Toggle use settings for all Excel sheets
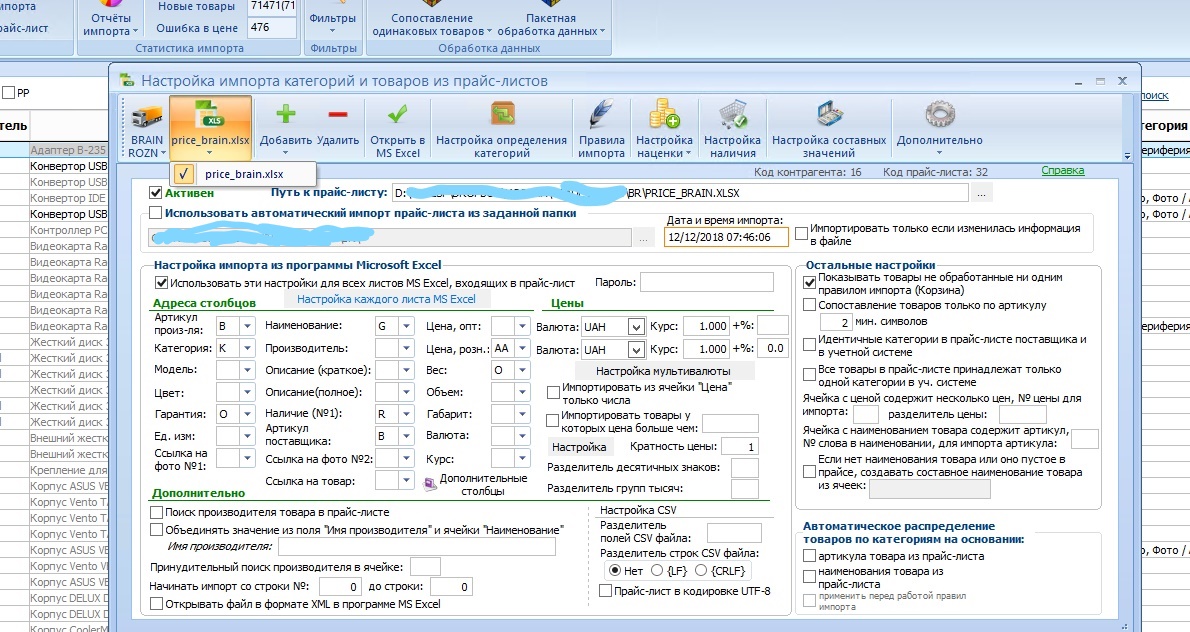 tap(161, 283)
